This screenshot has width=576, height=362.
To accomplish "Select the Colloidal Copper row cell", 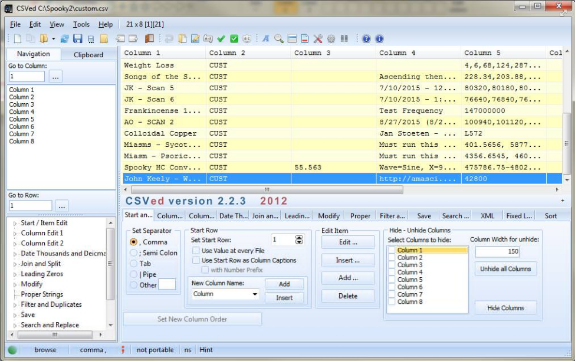I will (x=163, y=134).
